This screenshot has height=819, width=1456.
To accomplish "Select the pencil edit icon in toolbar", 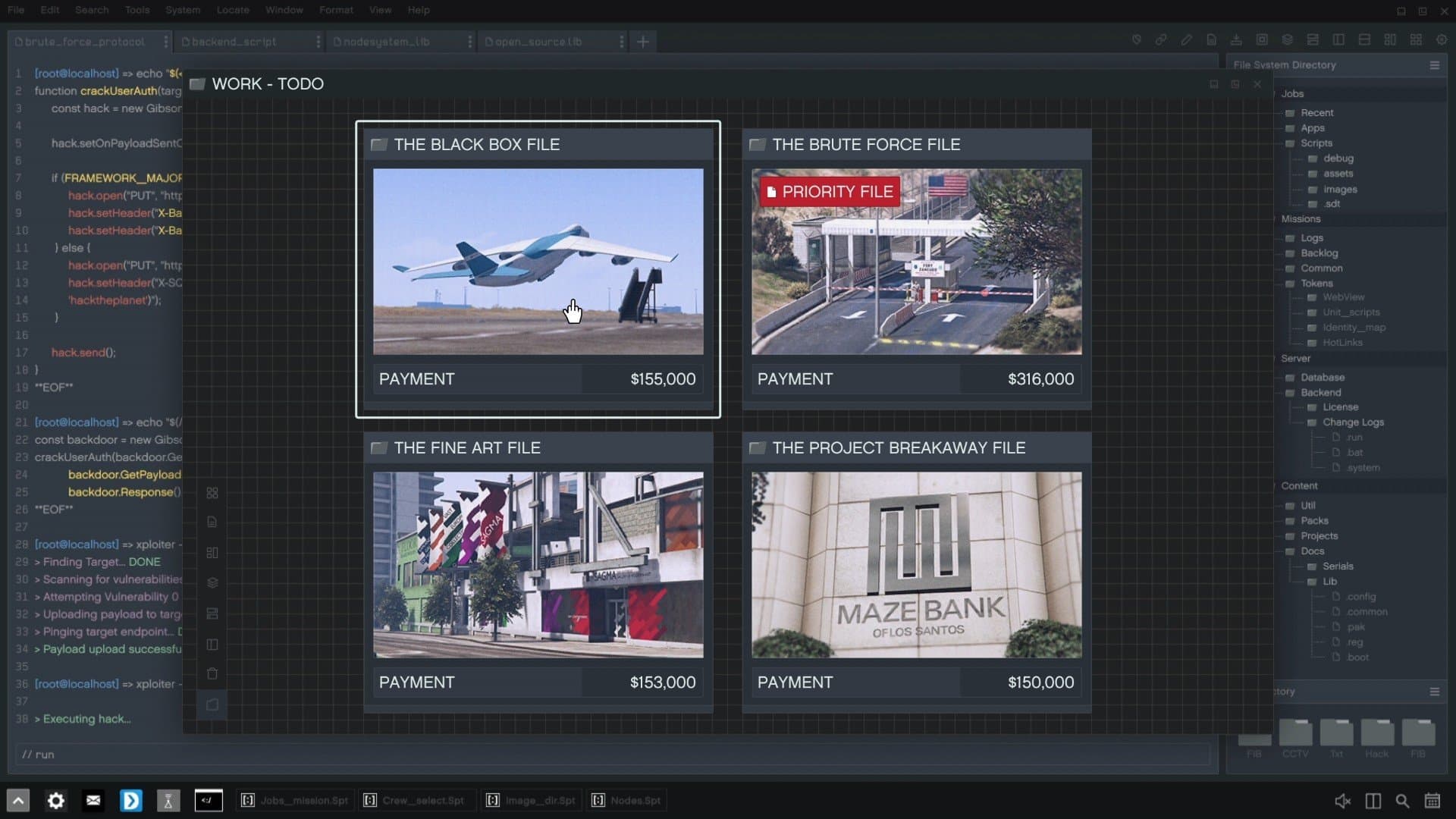I will 1186,40.
